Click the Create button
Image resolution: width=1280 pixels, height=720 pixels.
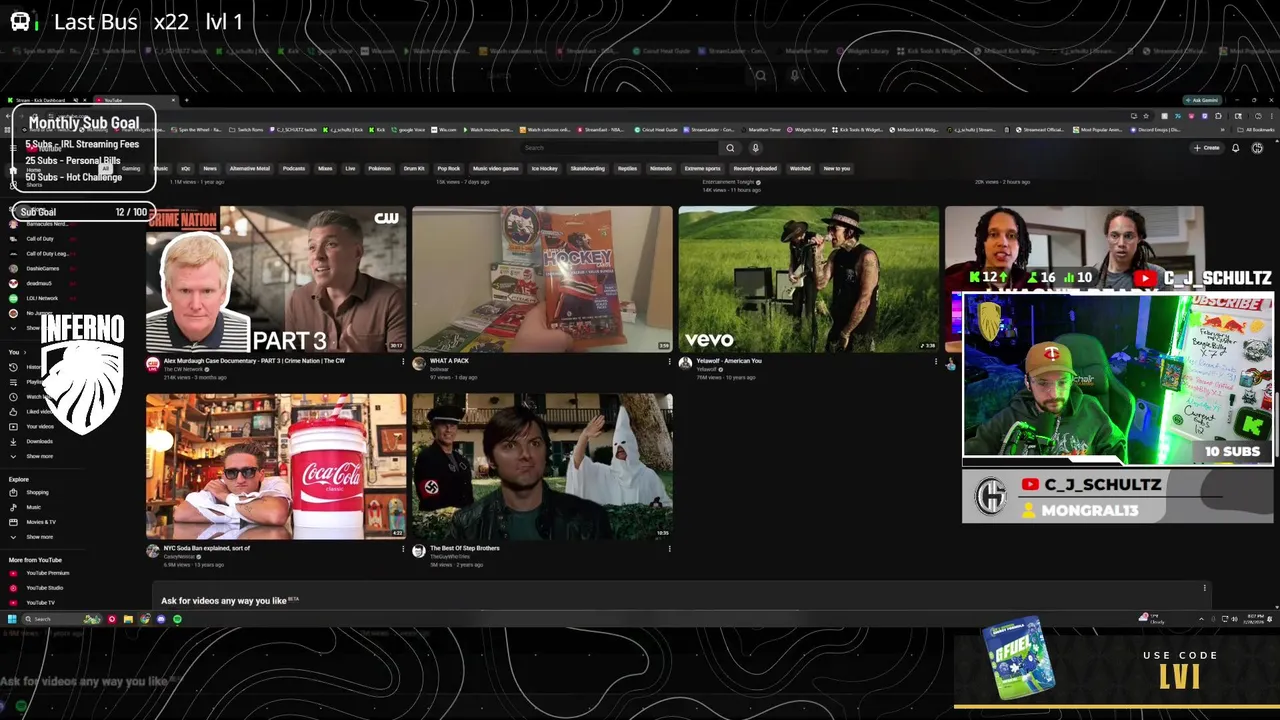(1206, 148)
